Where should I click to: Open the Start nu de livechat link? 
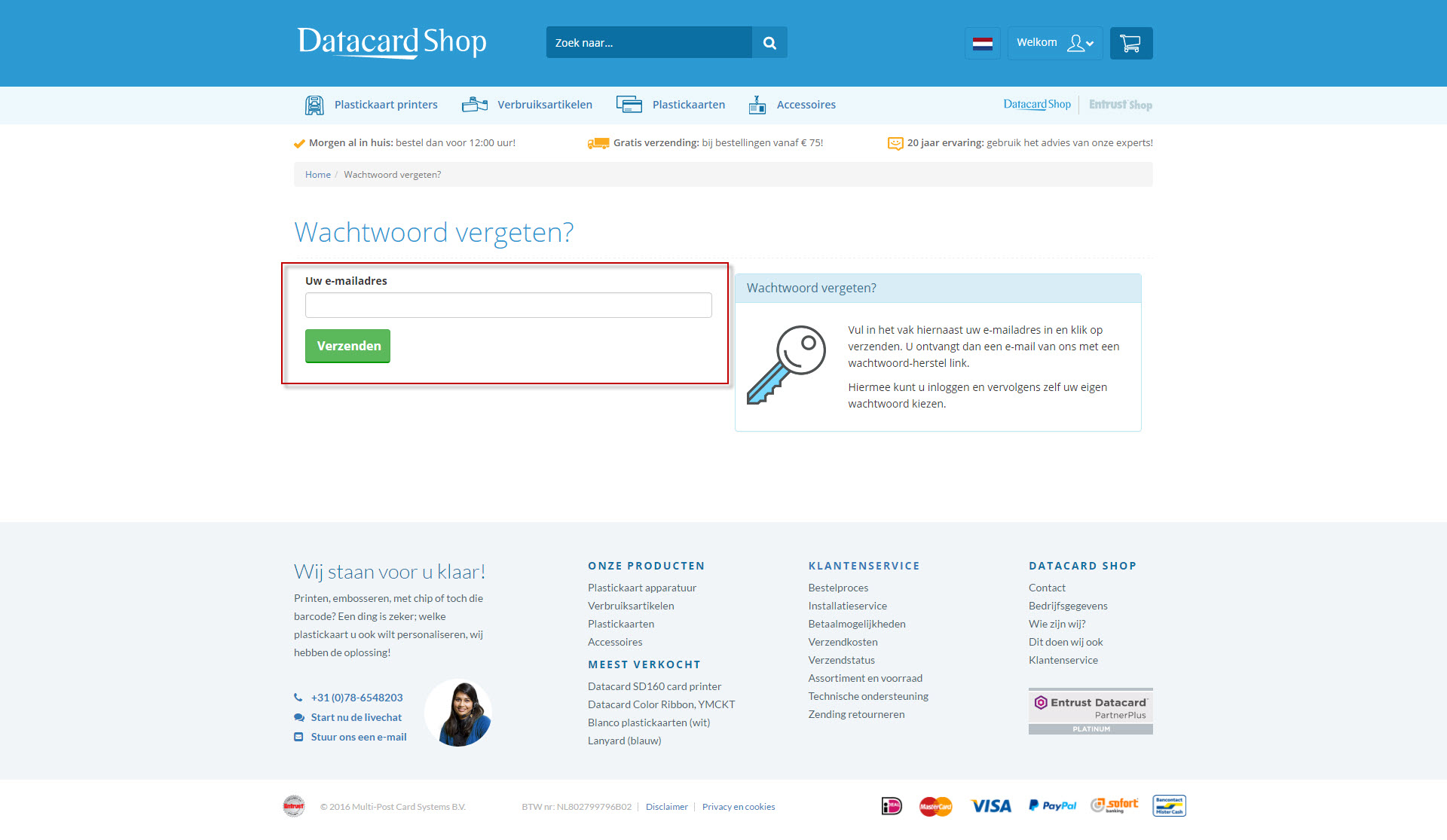[356, 717]
